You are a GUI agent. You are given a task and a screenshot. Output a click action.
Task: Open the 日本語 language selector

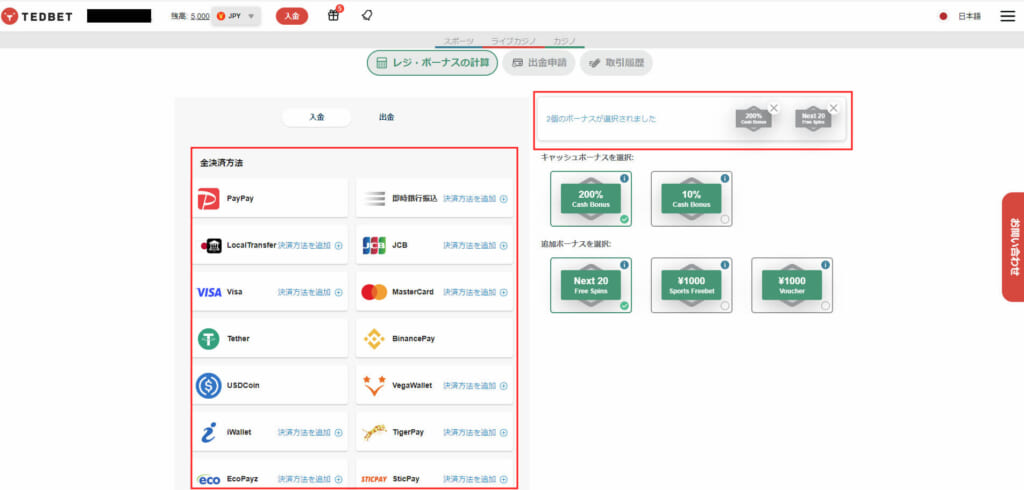tap(969, 16)
